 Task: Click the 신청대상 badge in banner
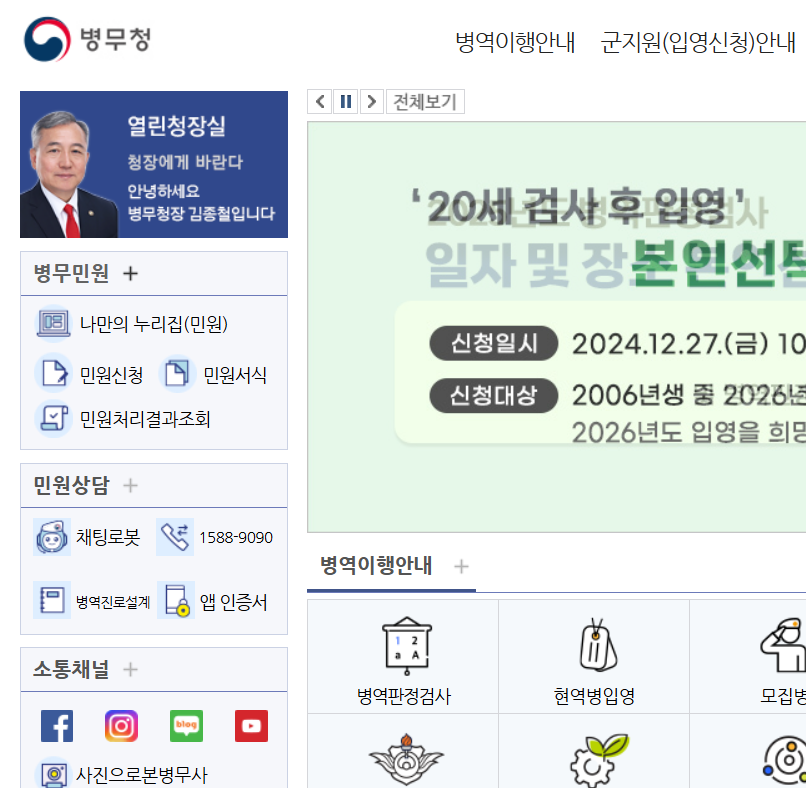494,395
